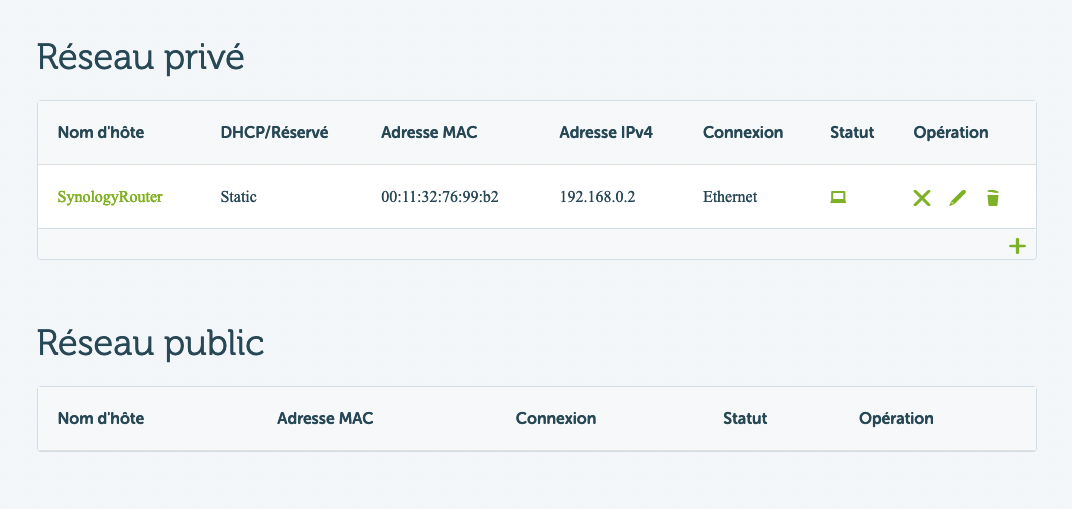Sort by DHCP/Réservé column header
1072x509 pixels.
pos(274,133)
